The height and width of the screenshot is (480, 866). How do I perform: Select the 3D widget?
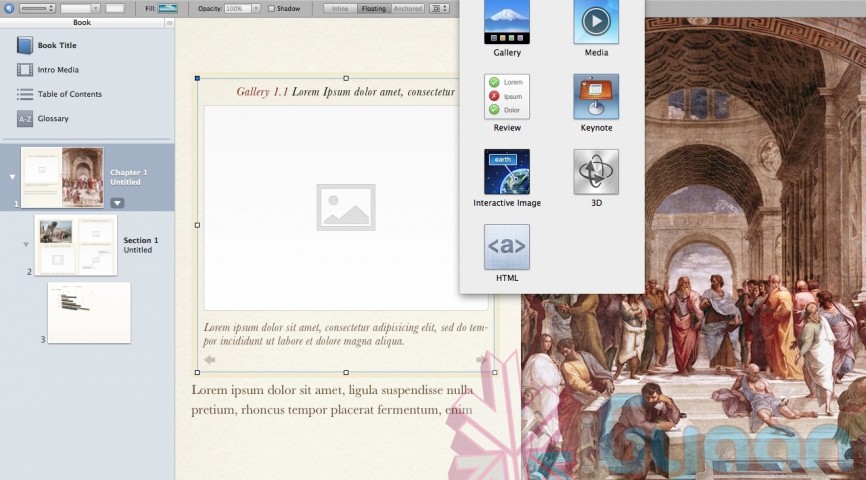click(595, 172)
